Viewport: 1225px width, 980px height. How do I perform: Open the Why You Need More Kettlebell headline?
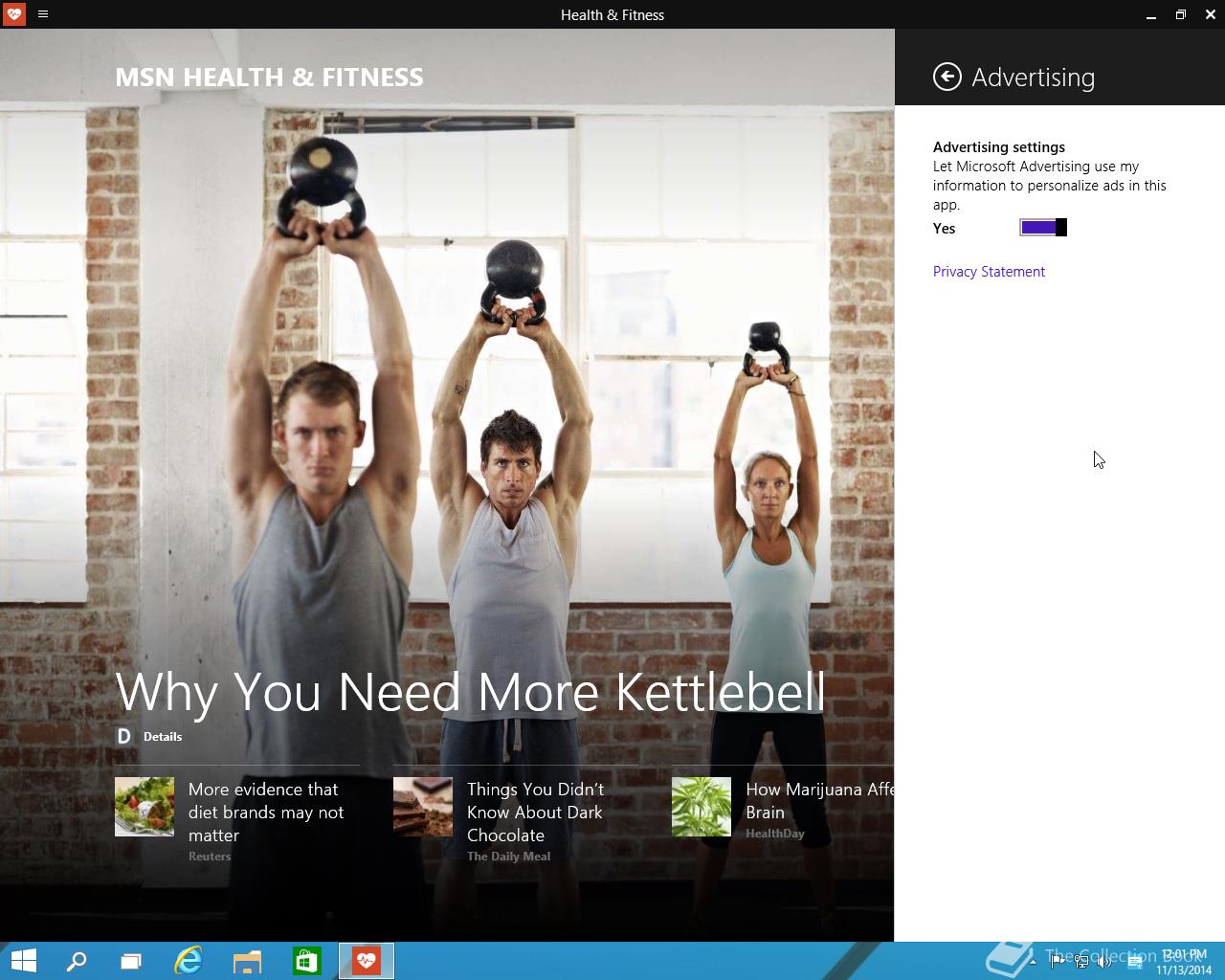(470, 691)
